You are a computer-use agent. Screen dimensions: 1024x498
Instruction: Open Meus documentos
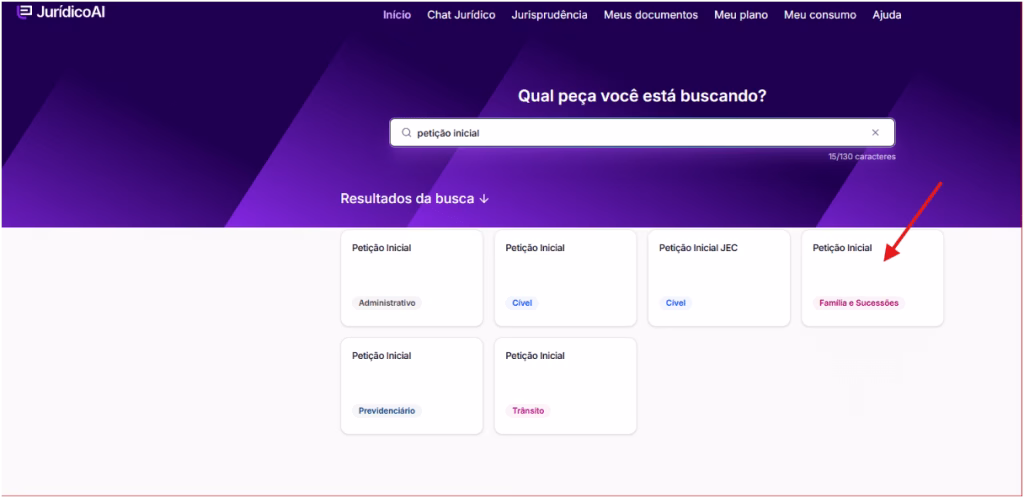(650, 15)
